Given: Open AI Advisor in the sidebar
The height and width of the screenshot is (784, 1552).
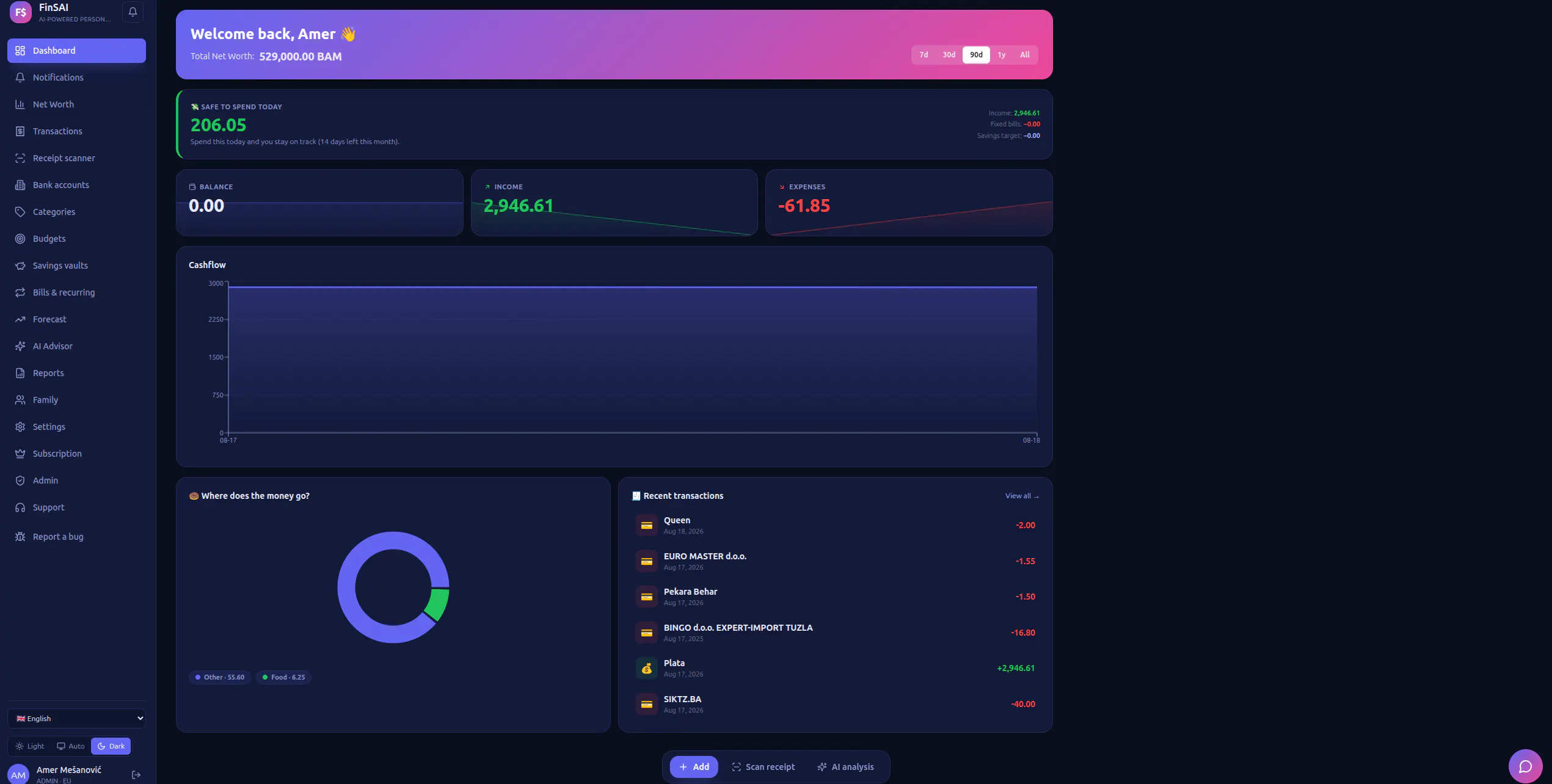Looking at the screenshot, I should pos(76,346).
